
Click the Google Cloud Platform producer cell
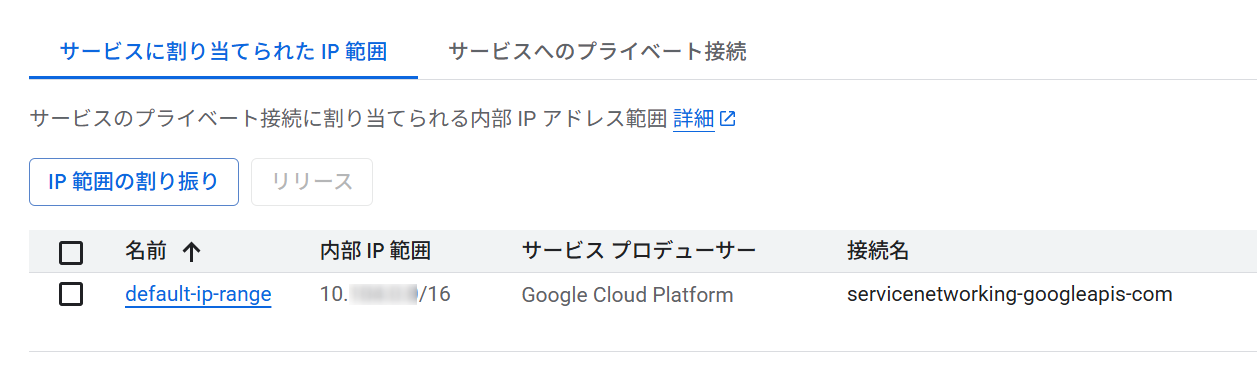pos(628,295)
